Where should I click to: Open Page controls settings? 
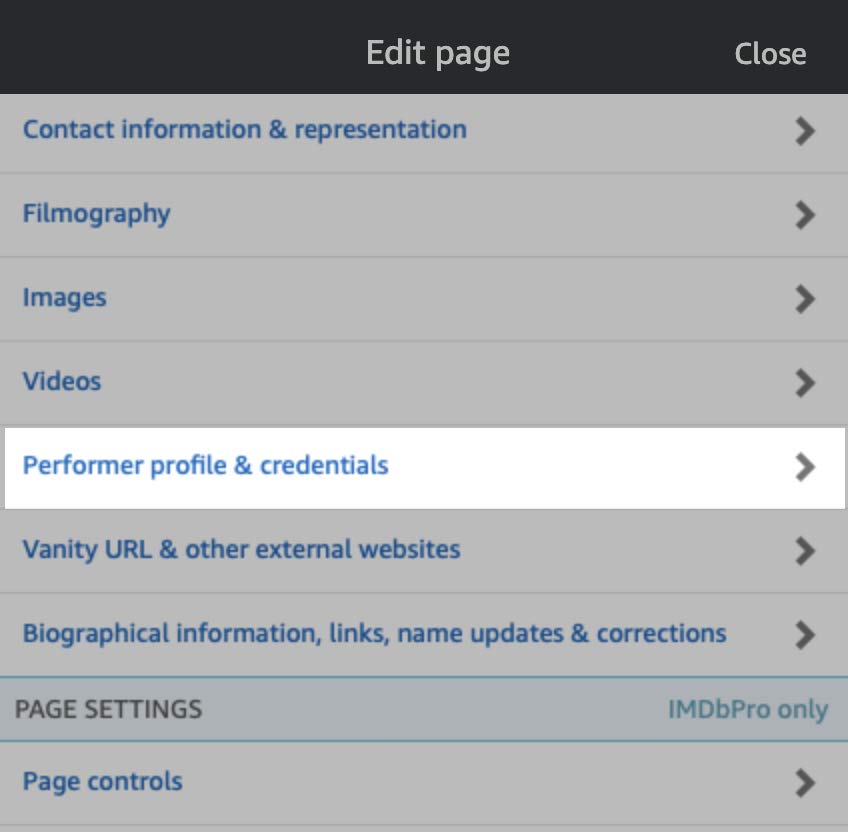[x=103, y=781]
